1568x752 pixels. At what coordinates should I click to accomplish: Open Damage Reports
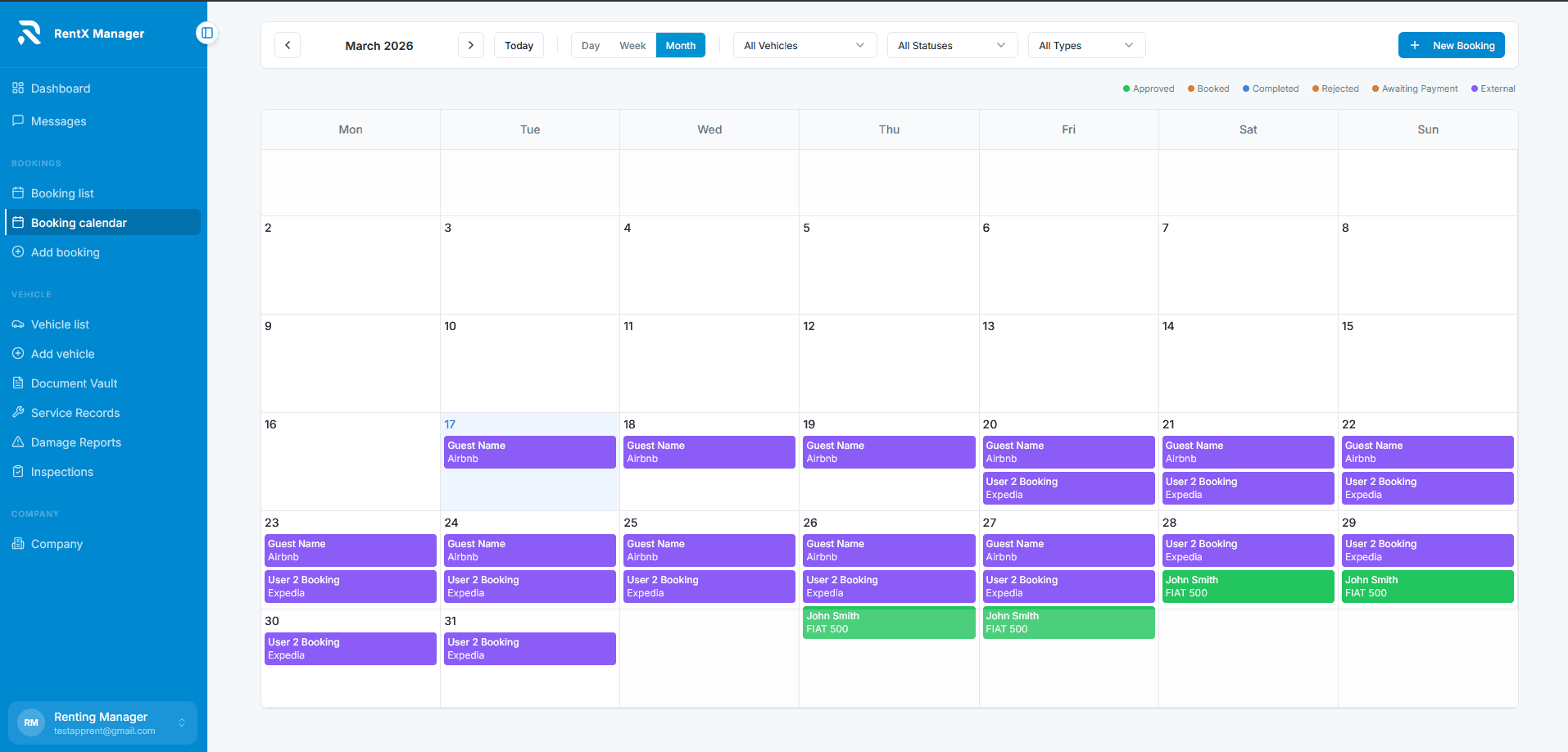point(75,442)
